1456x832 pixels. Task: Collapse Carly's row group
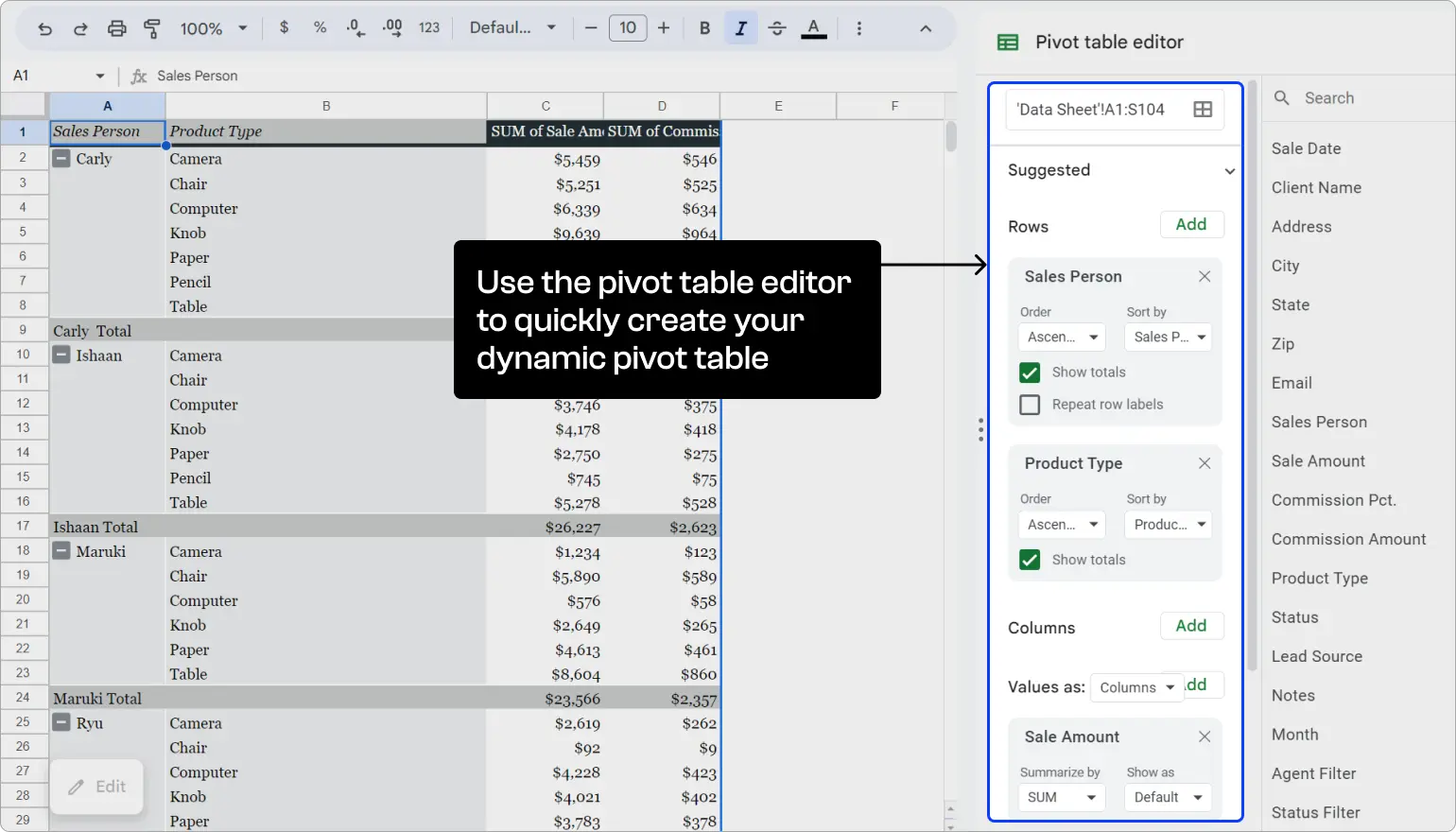[61, 158]
